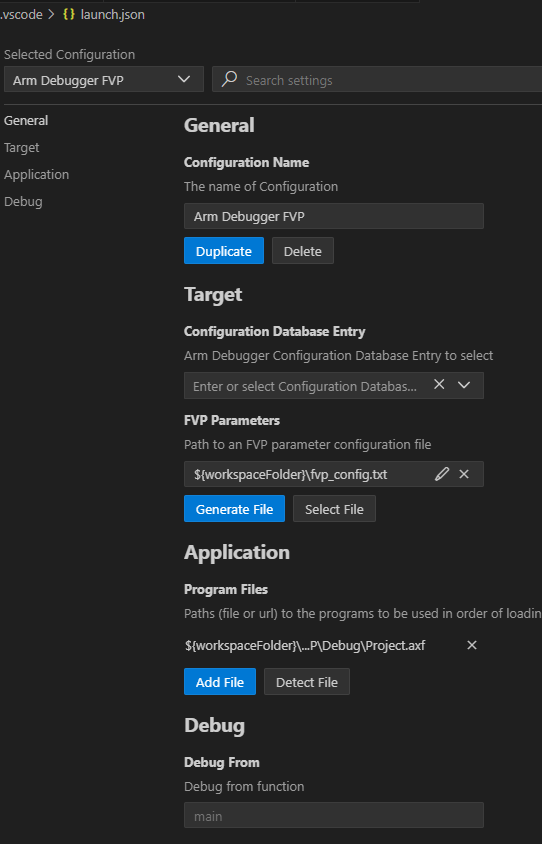Select the Project.axf program file entry
Screen dimensions: 542x844
click(x=305, y=645)
